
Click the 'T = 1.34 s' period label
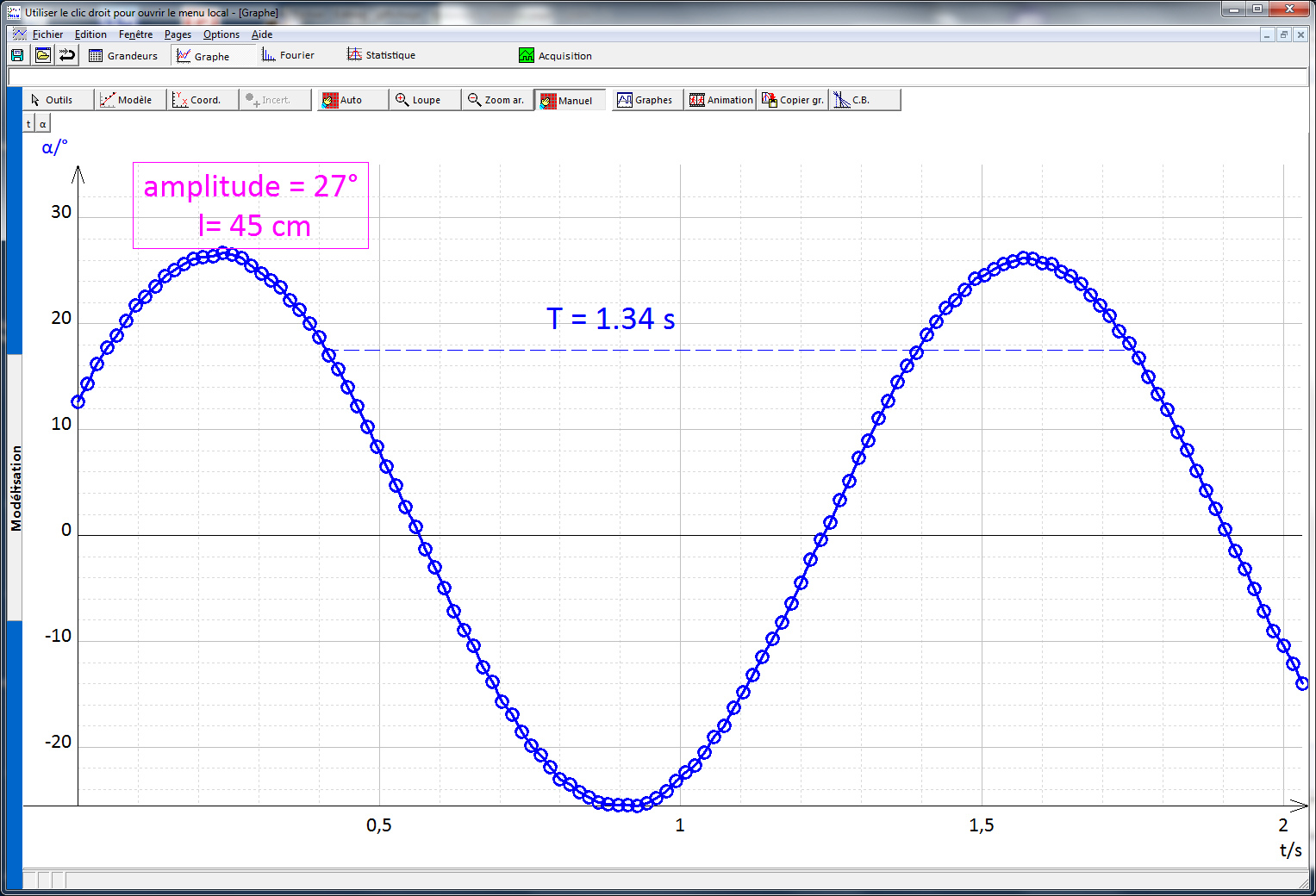pos(611,319)
